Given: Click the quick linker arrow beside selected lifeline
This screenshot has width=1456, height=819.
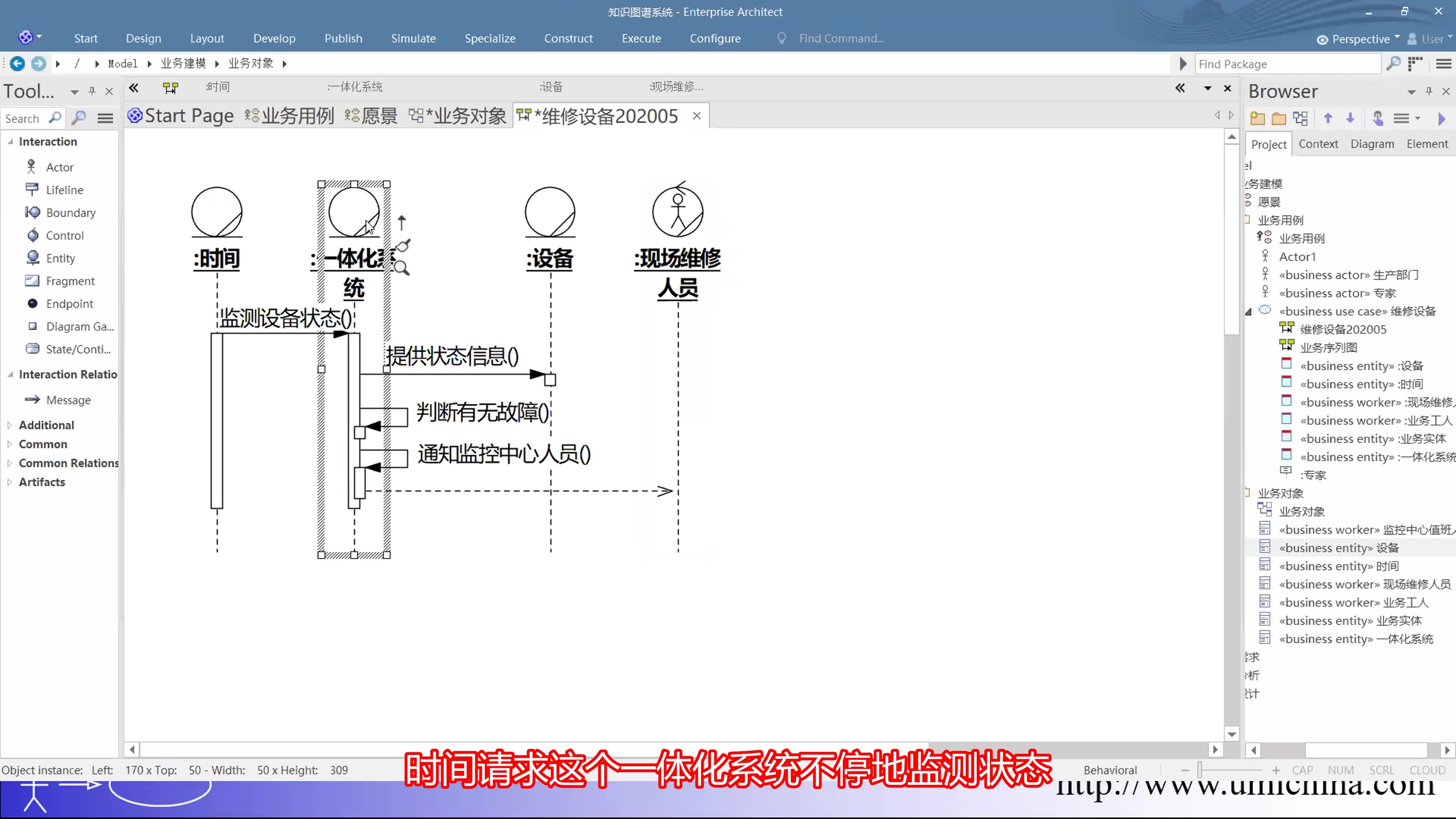Looking at the screenshot, I should pyautogui.click(x=401, y=222).
